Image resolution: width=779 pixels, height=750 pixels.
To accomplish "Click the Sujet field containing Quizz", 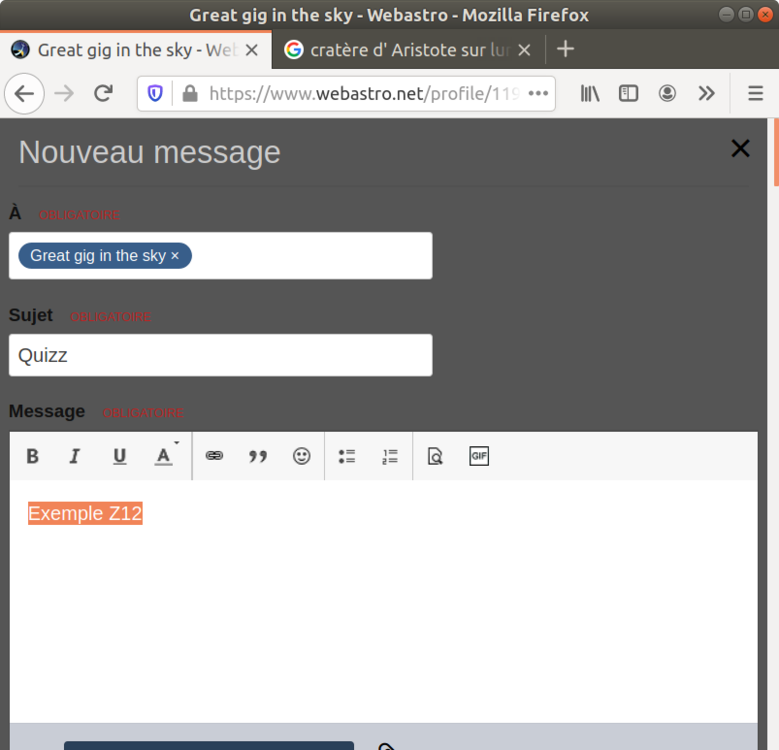I will tap(221, 355).
